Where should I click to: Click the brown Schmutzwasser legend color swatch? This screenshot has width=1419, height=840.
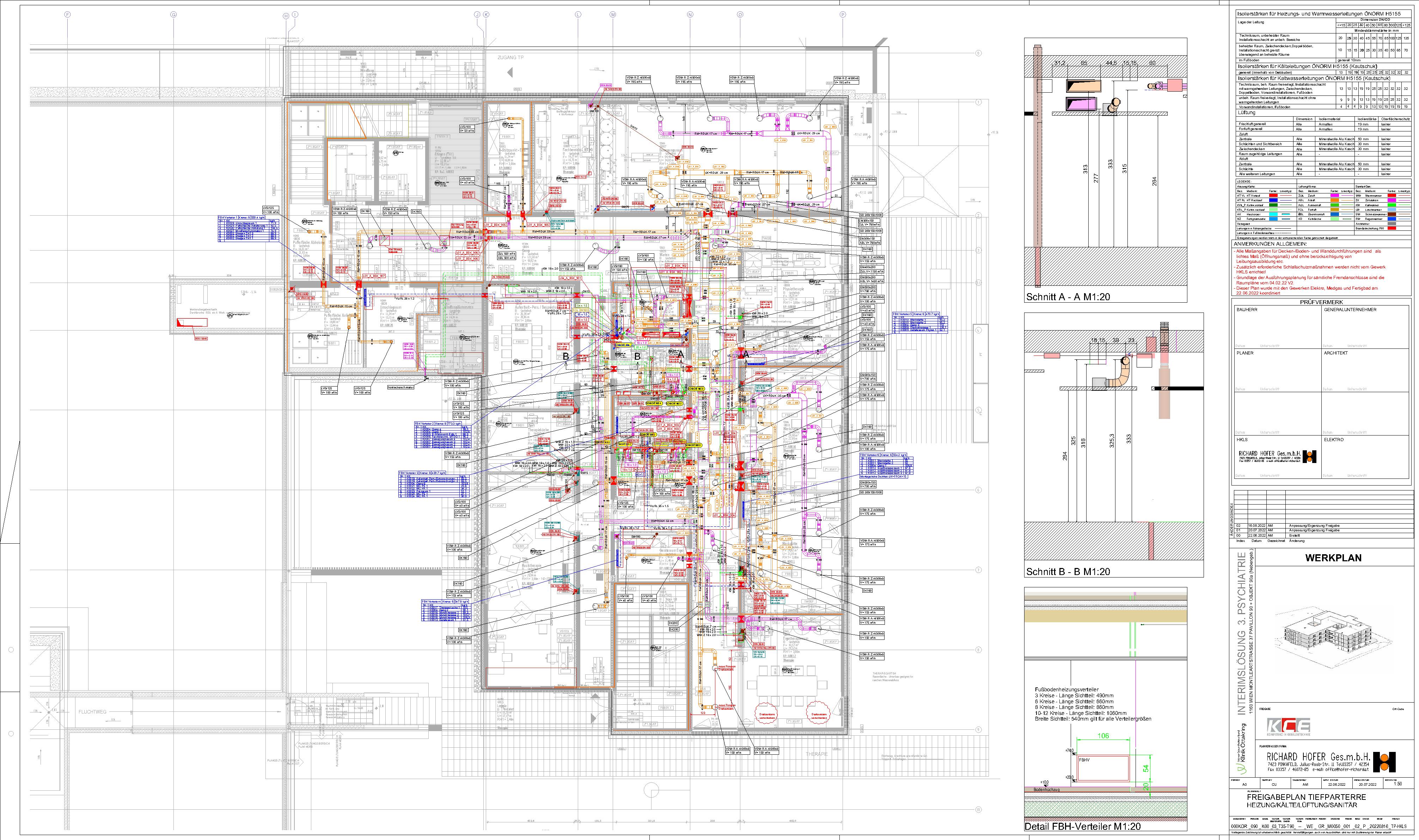1392,215
